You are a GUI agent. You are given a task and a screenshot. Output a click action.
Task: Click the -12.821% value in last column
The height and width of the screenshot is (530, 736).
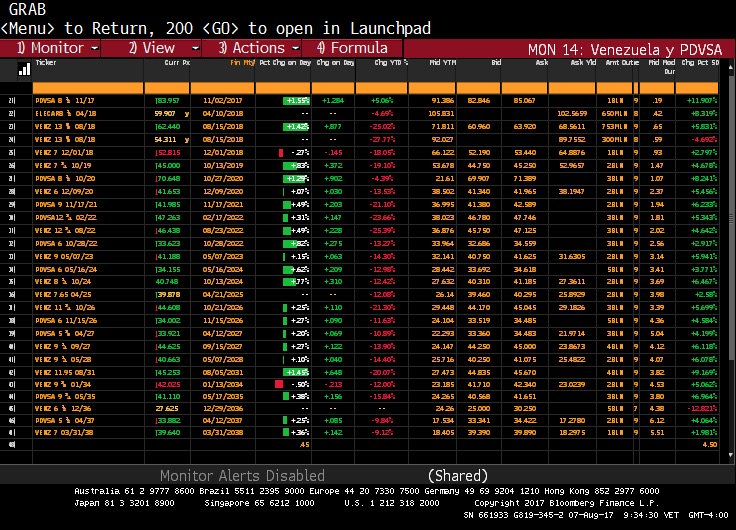pyautogui.click(x=703, y=409)
